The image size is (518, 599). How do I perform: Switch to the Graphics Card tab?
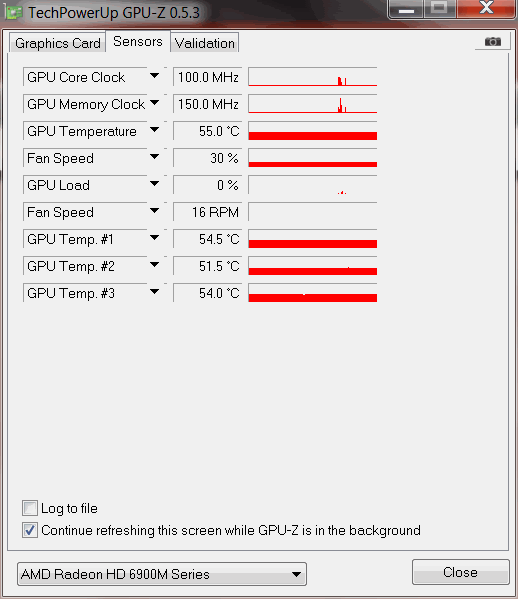click(58, 43)
